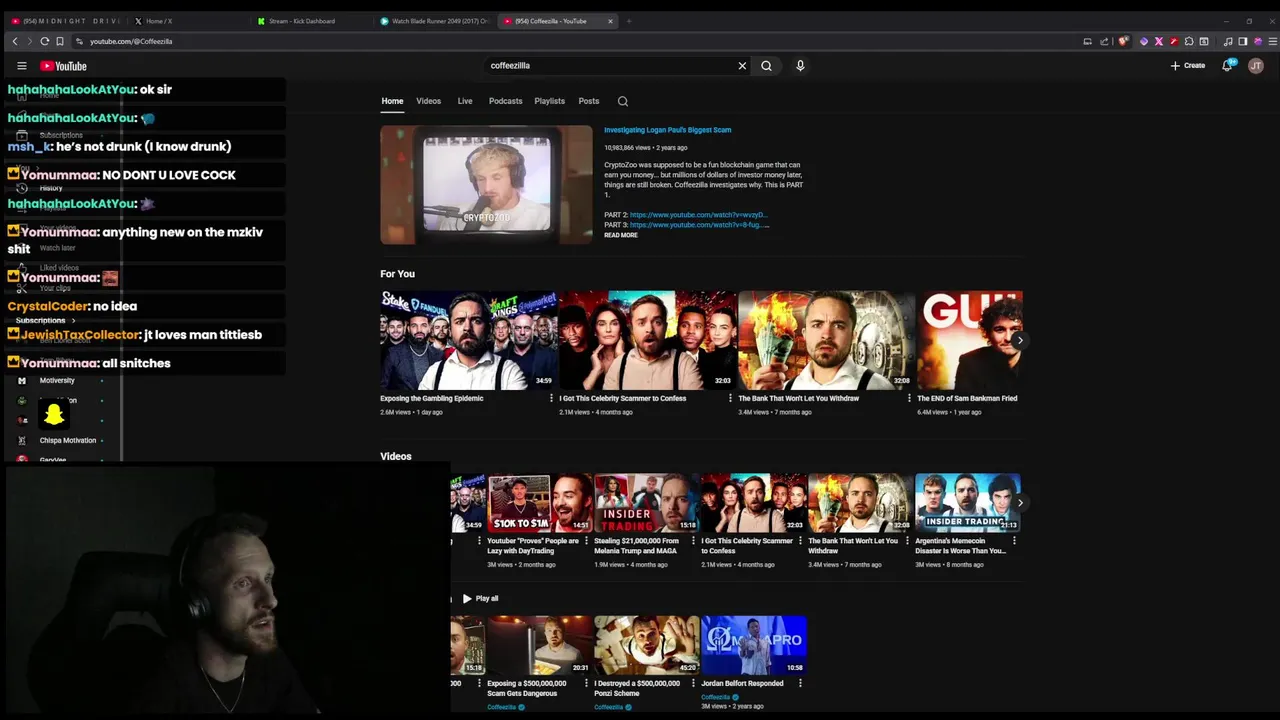Click the magnifier search button
The height and width of the screenshot is (720, 1280).
(766, 66)
